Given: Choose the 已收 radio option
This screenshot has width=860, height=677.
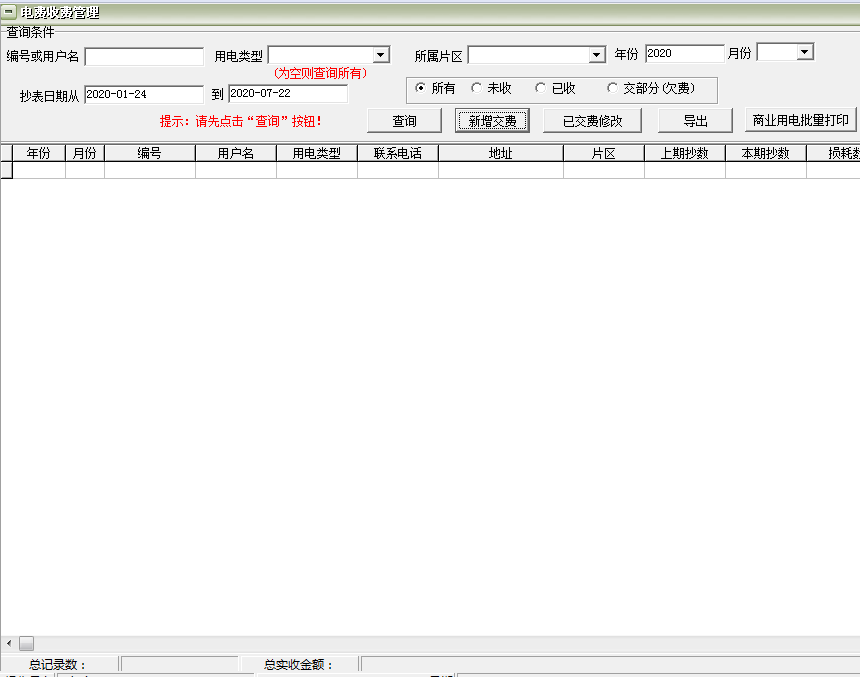Looking at the screenshot, I should coord(540,88).
